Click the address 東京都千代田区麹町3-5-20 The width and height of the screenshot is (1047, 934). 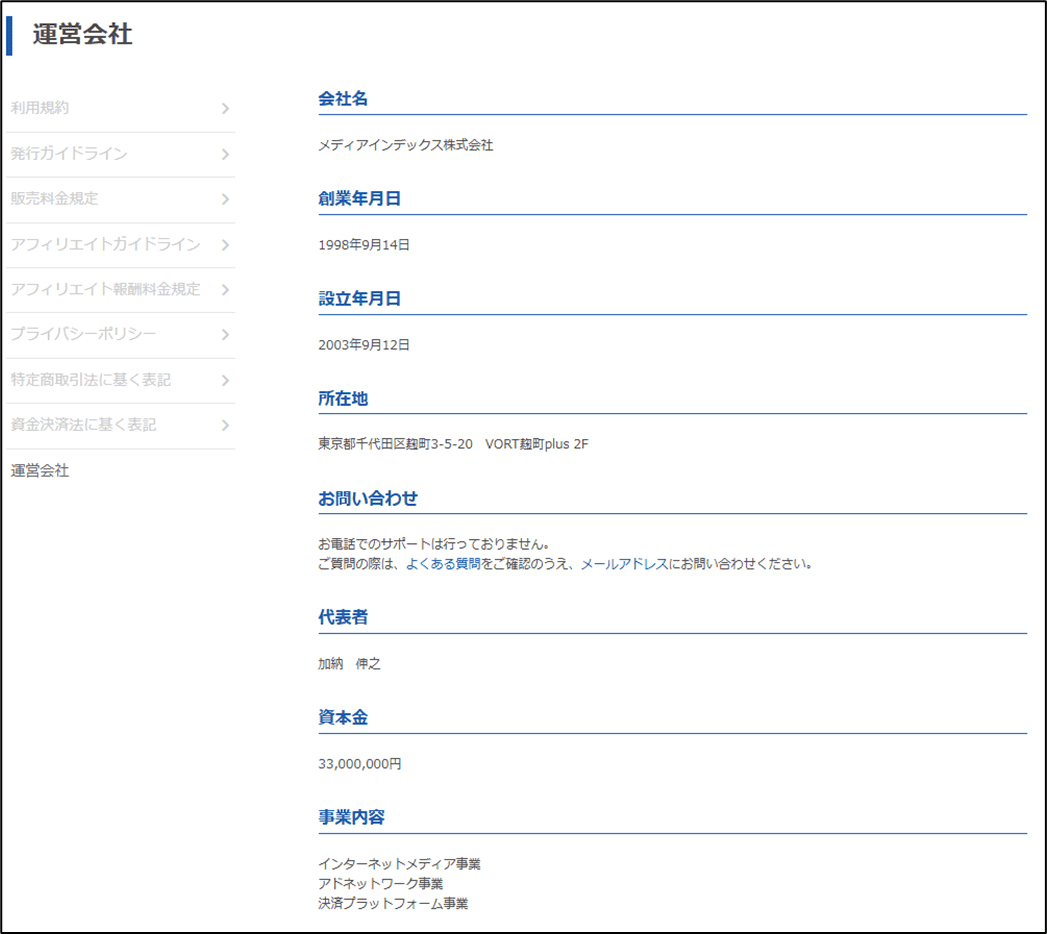[x=395, y=445]
